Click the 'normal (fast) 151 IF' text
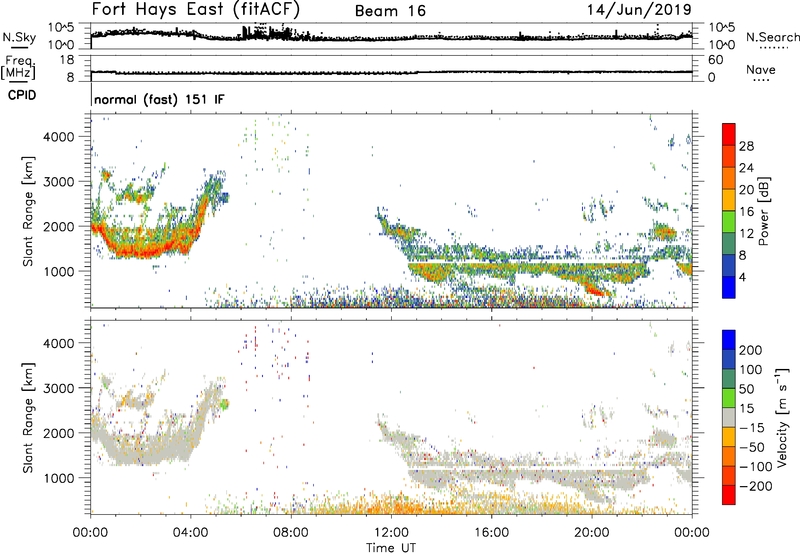800x554 pixels. coord(159,99)
